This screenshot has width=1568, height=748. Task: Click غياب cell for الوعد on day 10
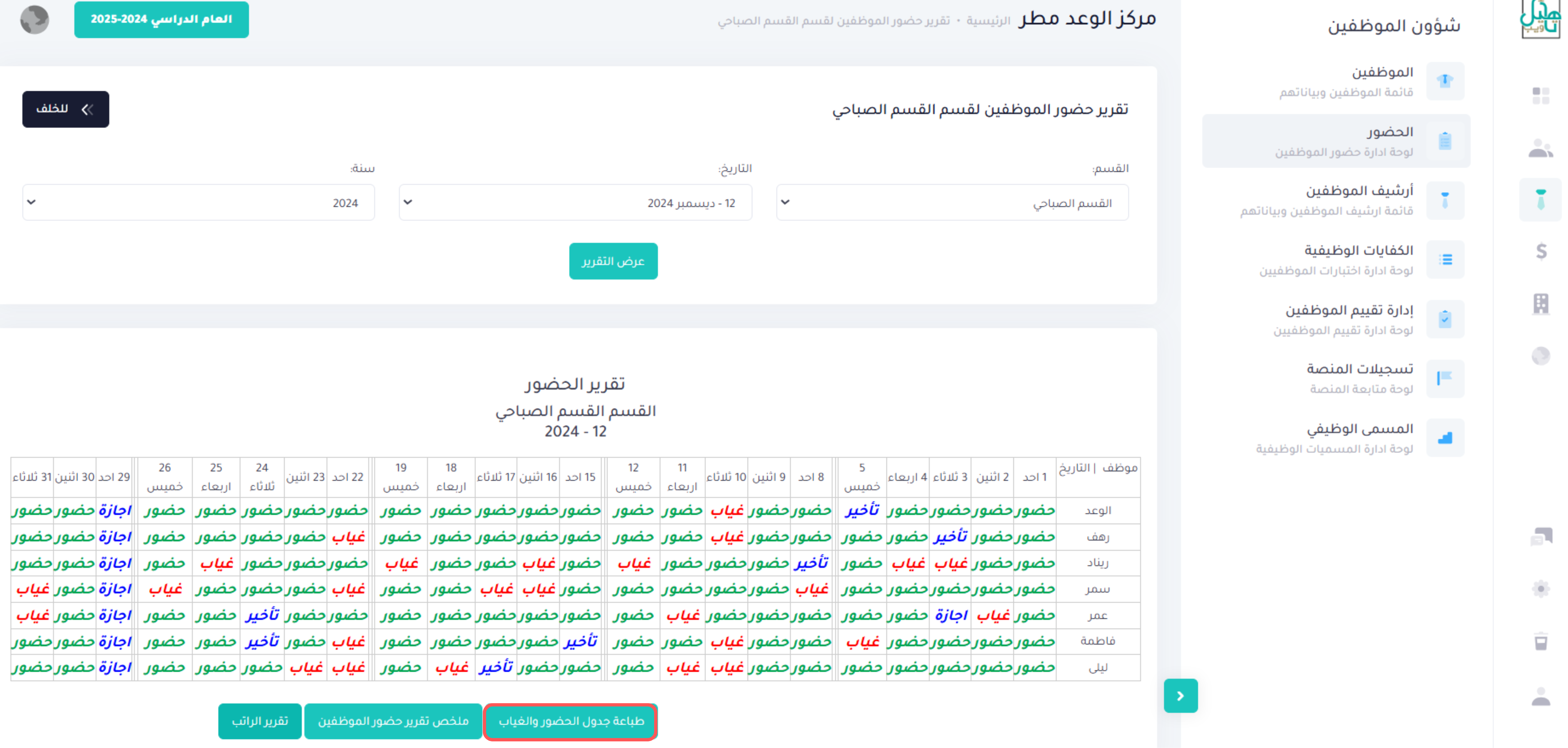(x=727, y=511)
